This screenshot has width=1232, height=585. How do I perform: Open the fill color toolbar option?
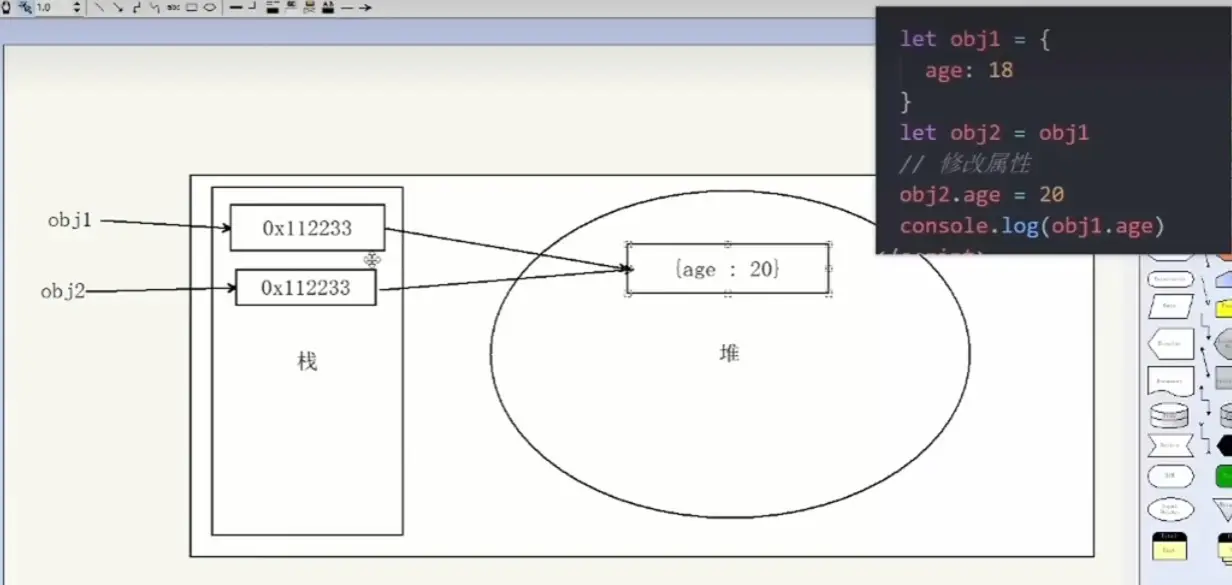pos(273,7)
